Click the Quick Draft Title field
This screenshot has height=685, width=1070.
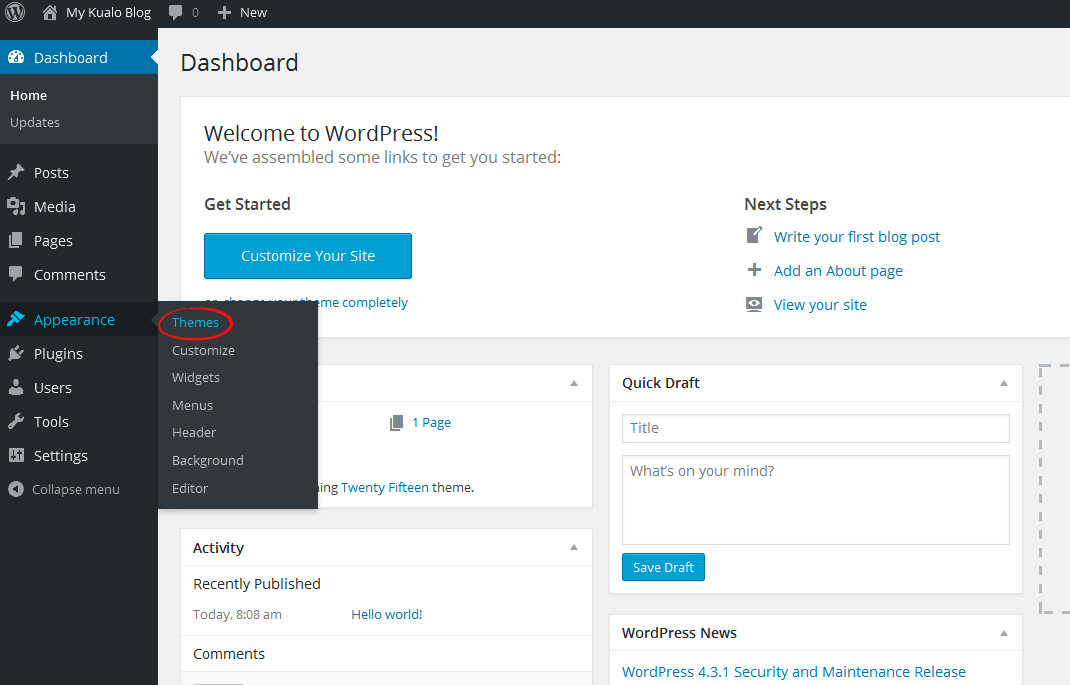[815, 428]
